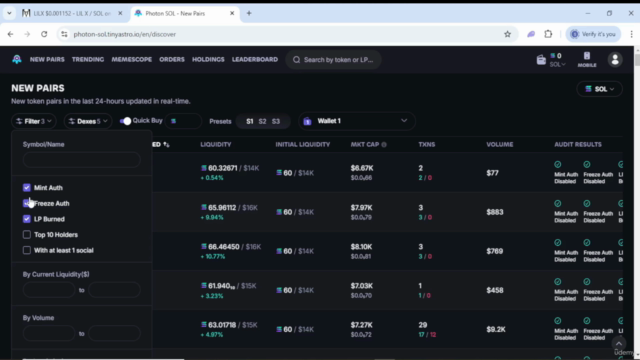Open the tab search chevron
Image resolution: width=640 pixels, height=360 pixels.
click(x=9, y=13)
